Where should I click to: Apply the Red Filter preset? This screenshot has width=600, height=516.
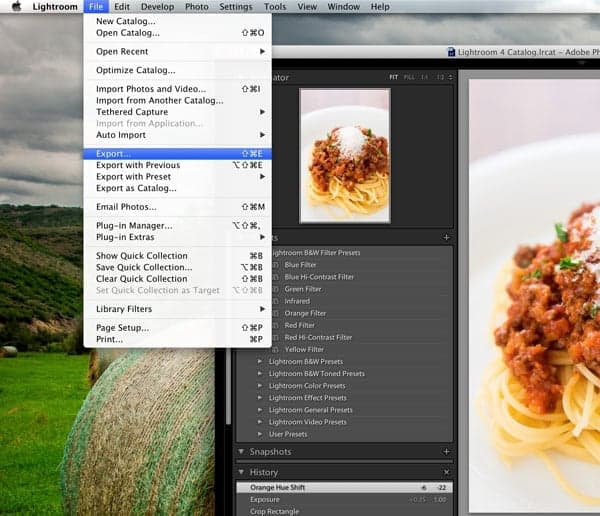pyautogui.click(x=299, y=325)
